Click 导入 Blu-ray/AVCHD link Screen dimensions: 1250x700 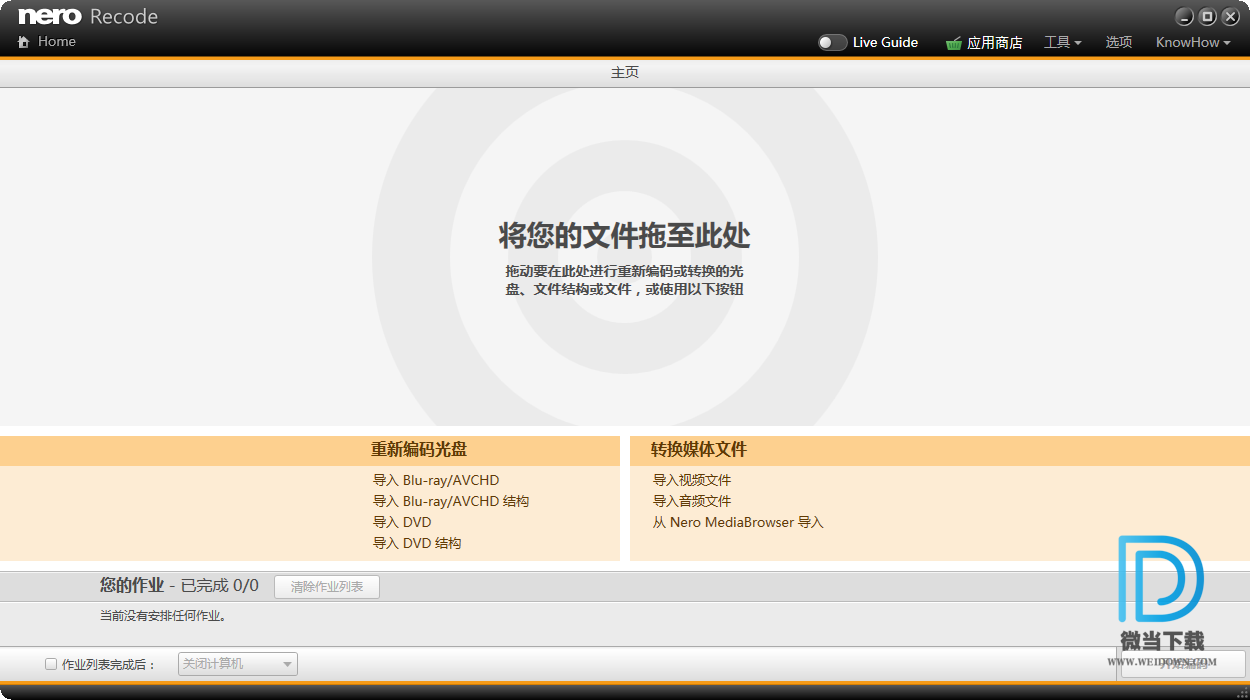pos(436,480)
